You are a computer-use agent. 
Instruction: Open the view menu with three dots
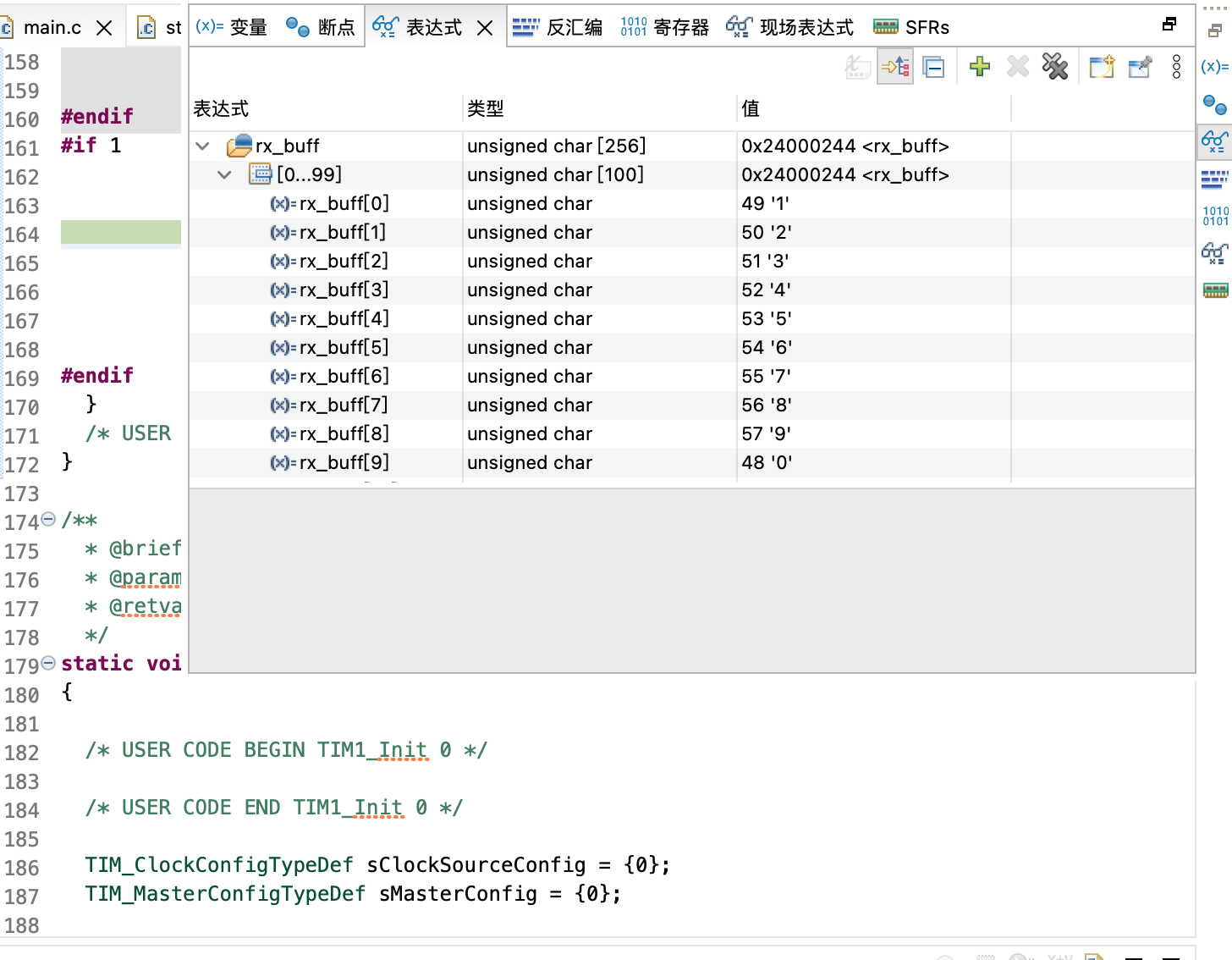click(1176, 66)
